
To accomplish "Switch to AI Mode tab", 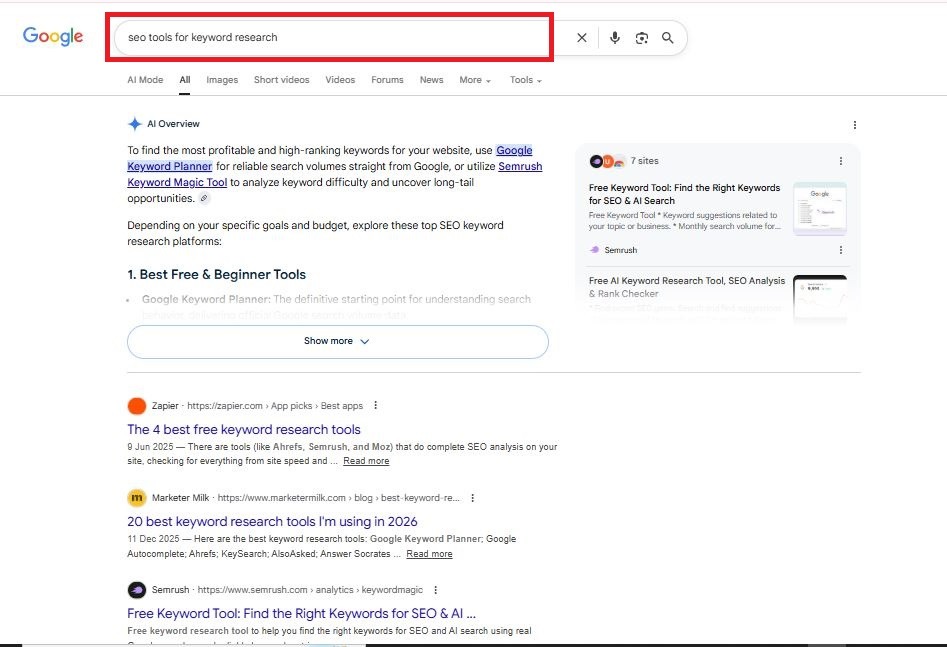I will [x=145, y=80].
